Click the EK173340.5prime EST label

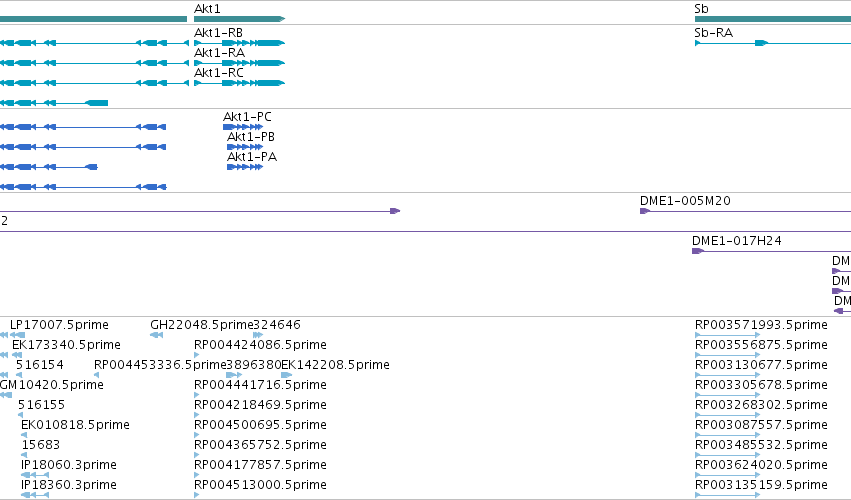pyautogui.click(x=66, y=345)
